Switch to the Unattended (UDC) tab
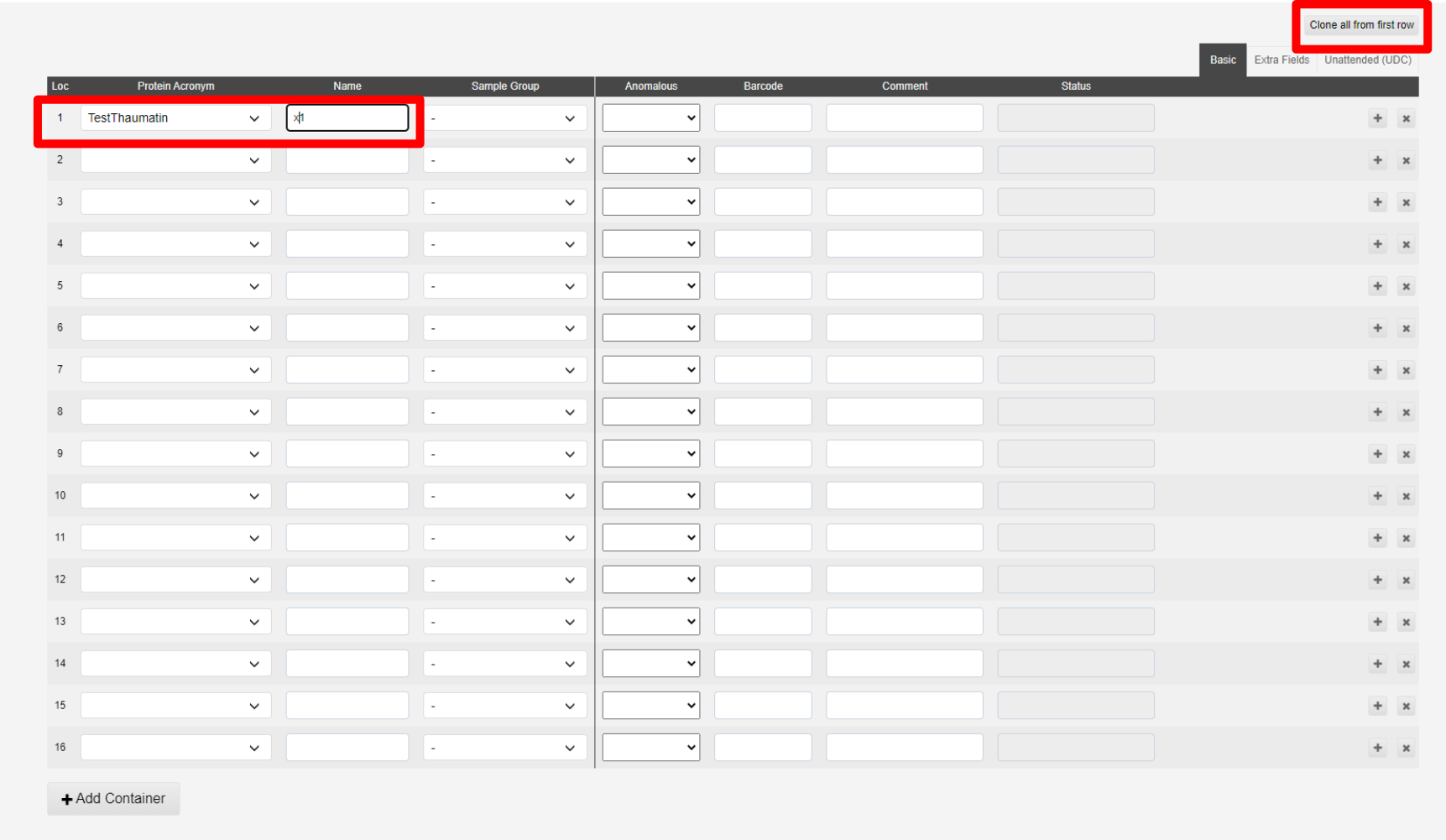The height and width of the screenshot is (840, 1446). 1368,60
